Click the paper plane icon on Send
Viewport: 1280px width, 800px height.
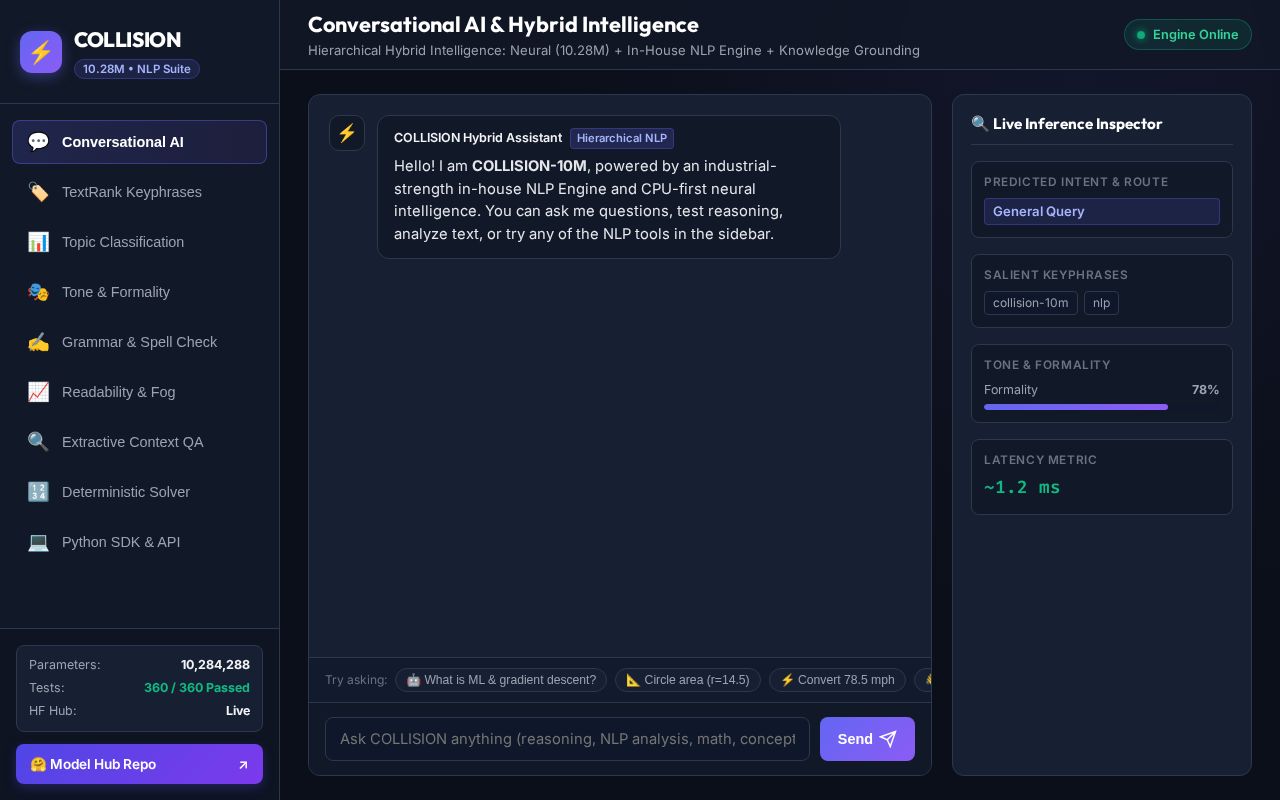(888, 739)
